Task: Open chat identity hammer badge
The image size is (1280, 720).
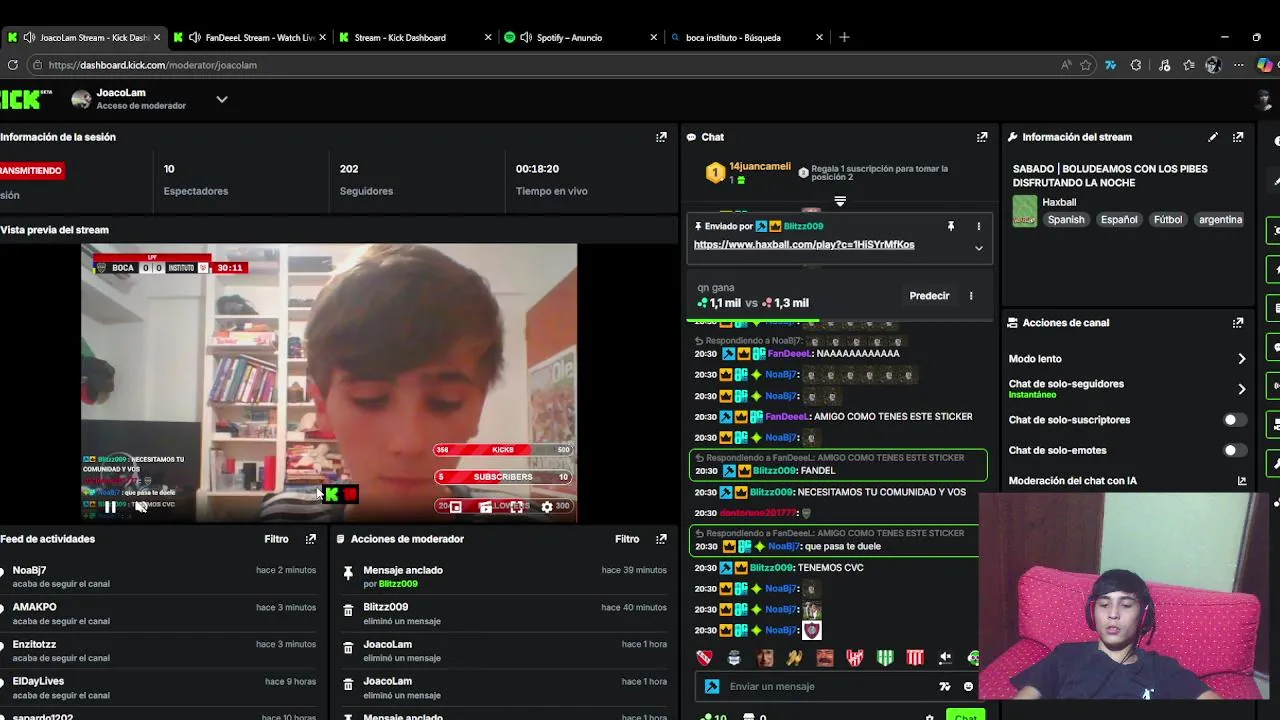Action: pyautogui.click(x=712, y=687)
